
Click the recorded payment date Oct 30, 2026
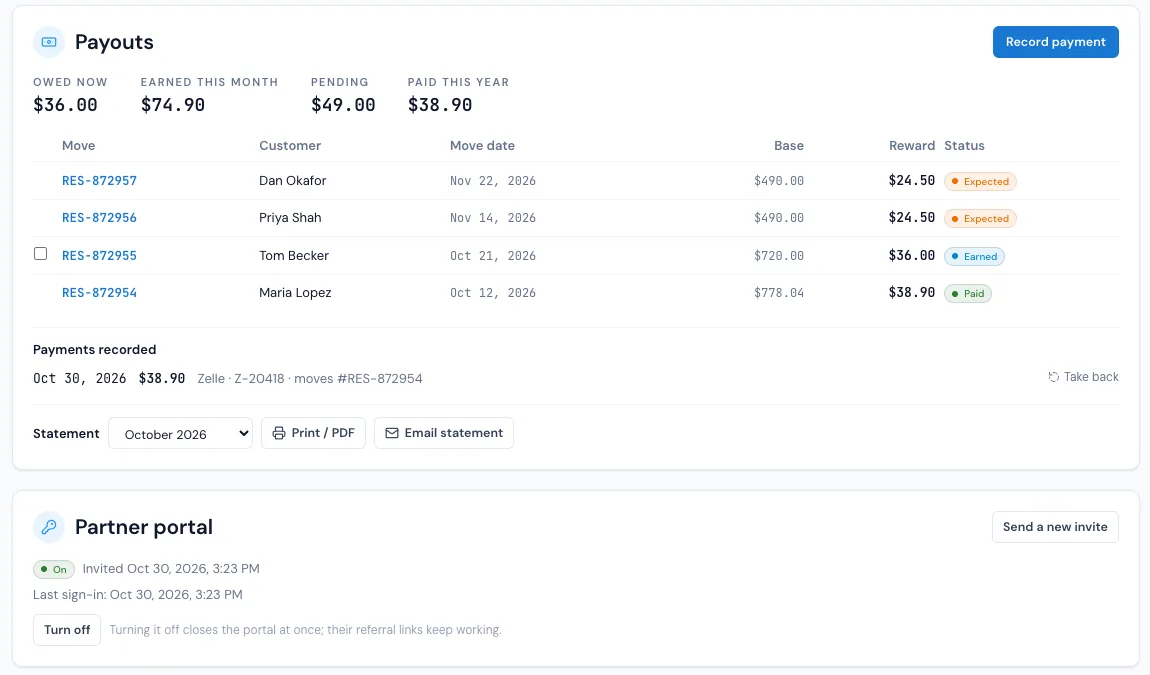(x=79, y=379)
